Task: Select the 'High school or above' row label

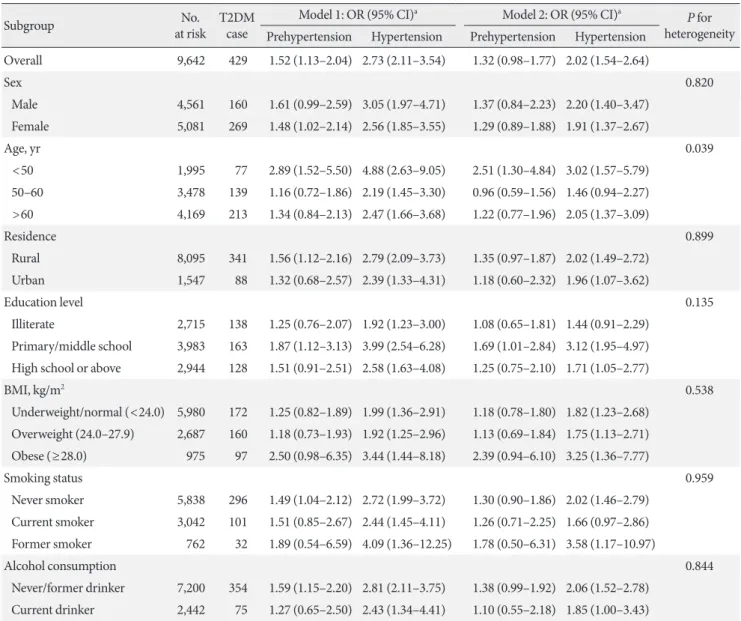Action: click(x=66, y=368)
